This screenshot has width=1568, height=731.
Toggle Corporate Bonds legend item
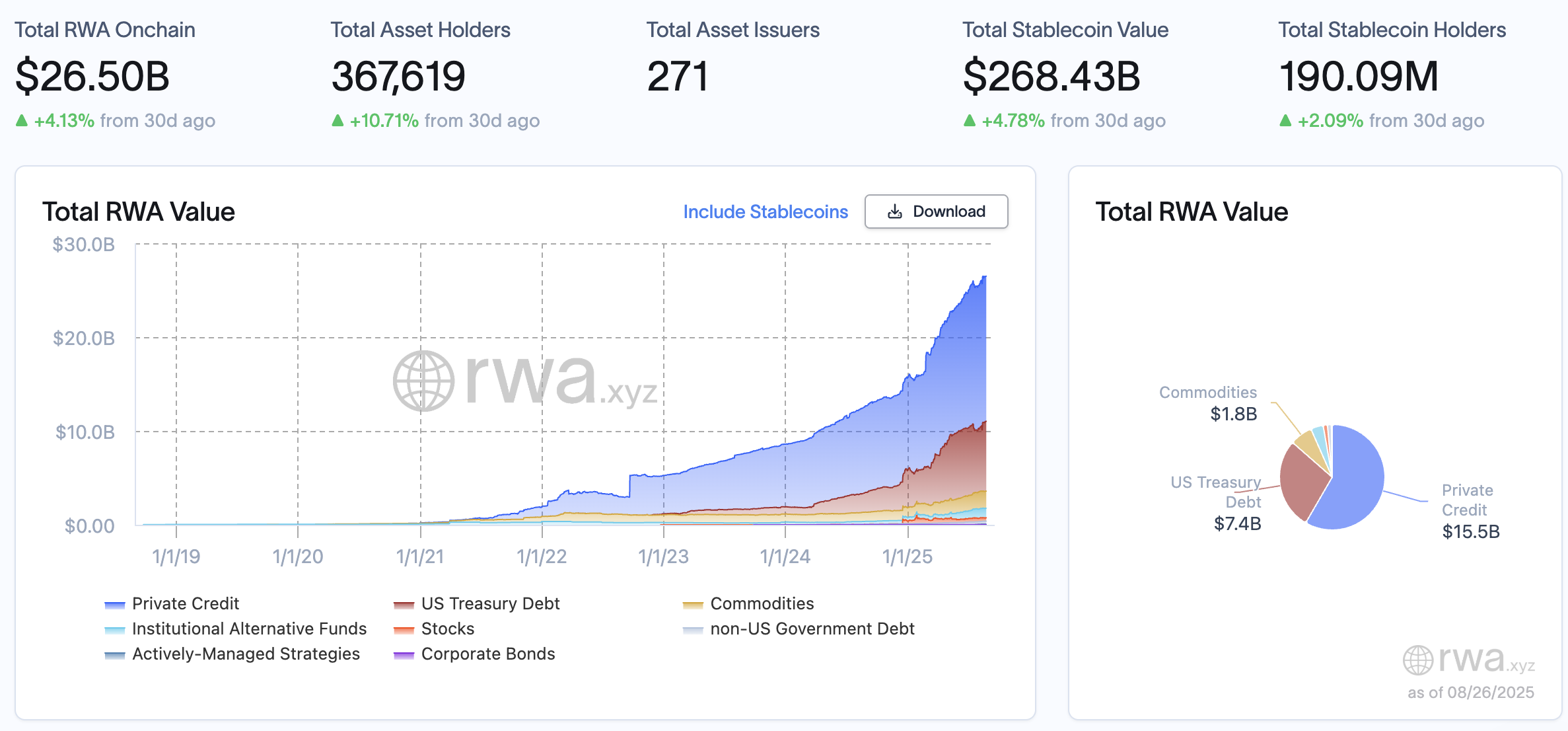[x=487, y=654]
